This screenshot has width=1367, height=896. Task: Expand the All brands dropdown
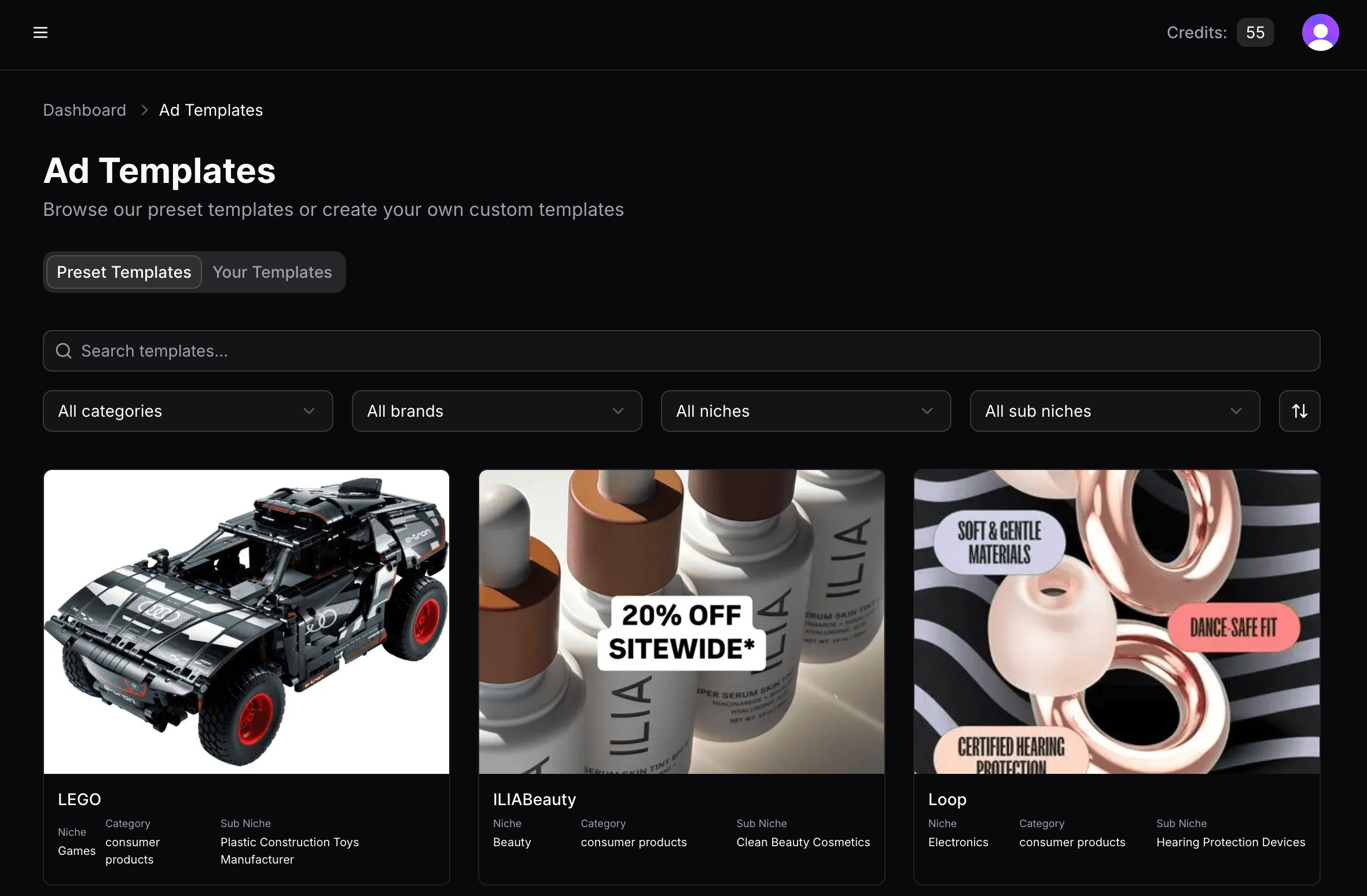coord(497,411)
